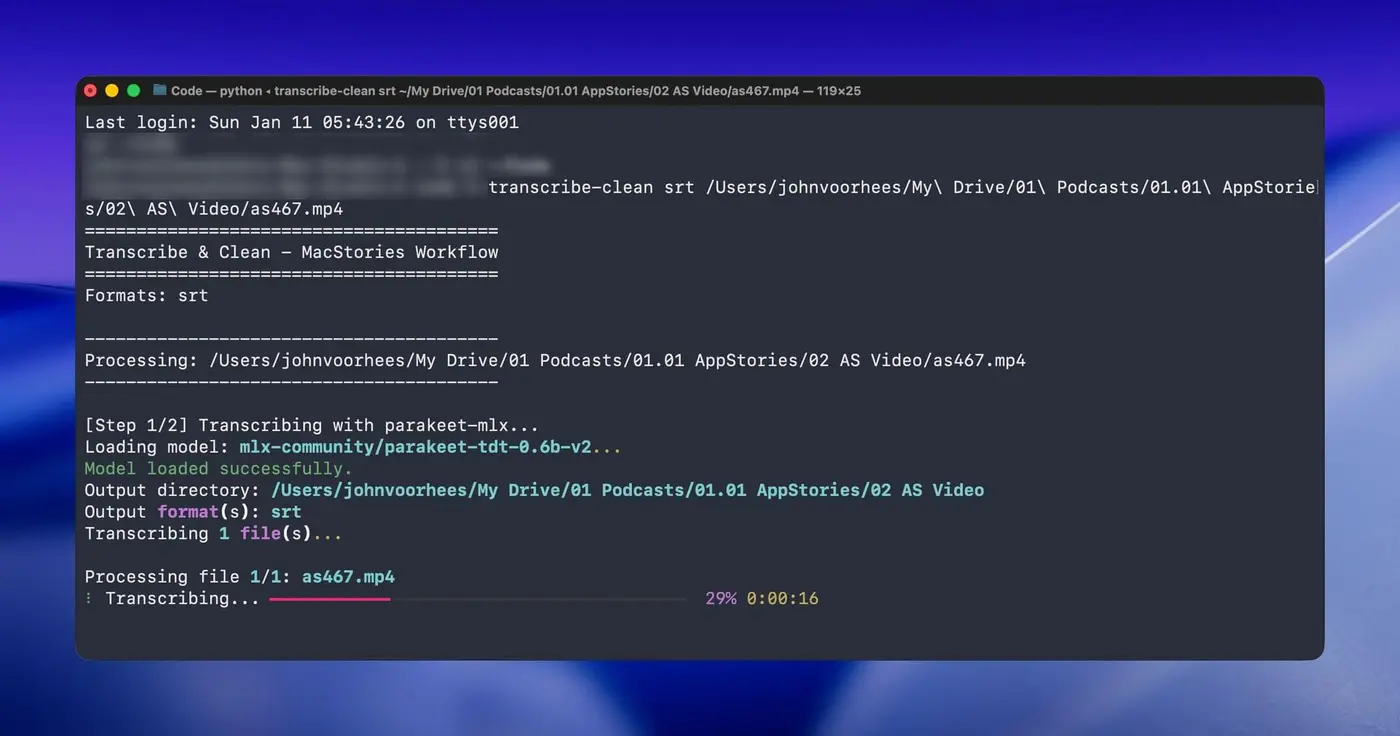Click the 29% completion percentage
The height and width of the screenshot is (736, 1400).
(x=717, y=598)
